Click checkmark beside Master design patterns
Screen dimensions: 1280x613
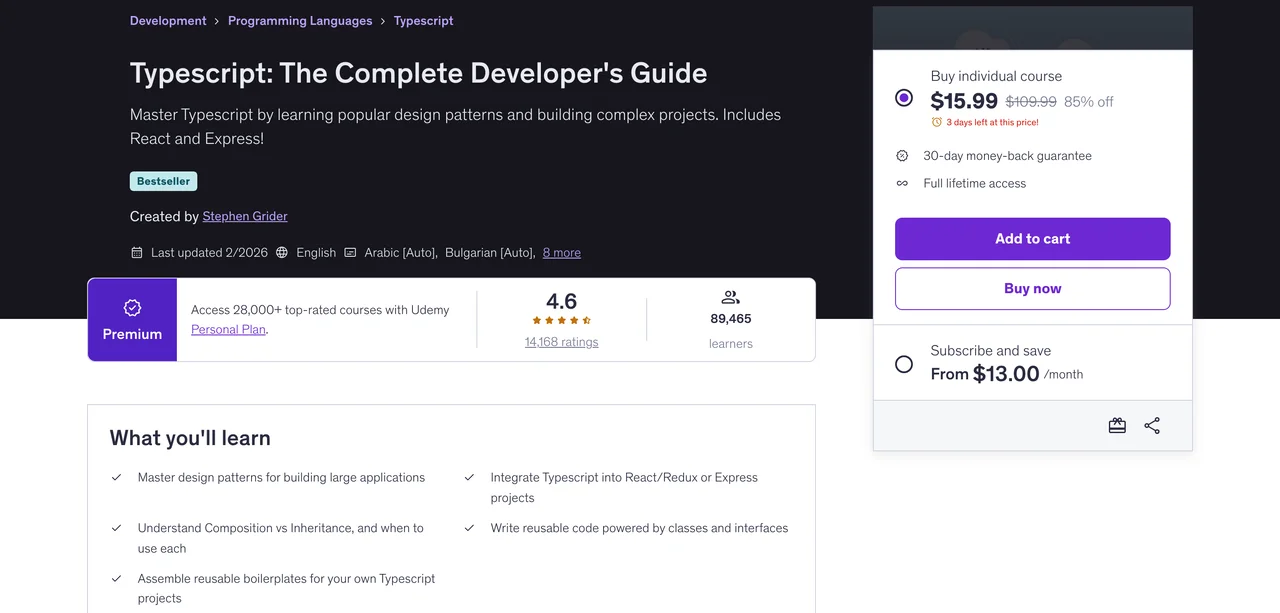pos(117,478)
